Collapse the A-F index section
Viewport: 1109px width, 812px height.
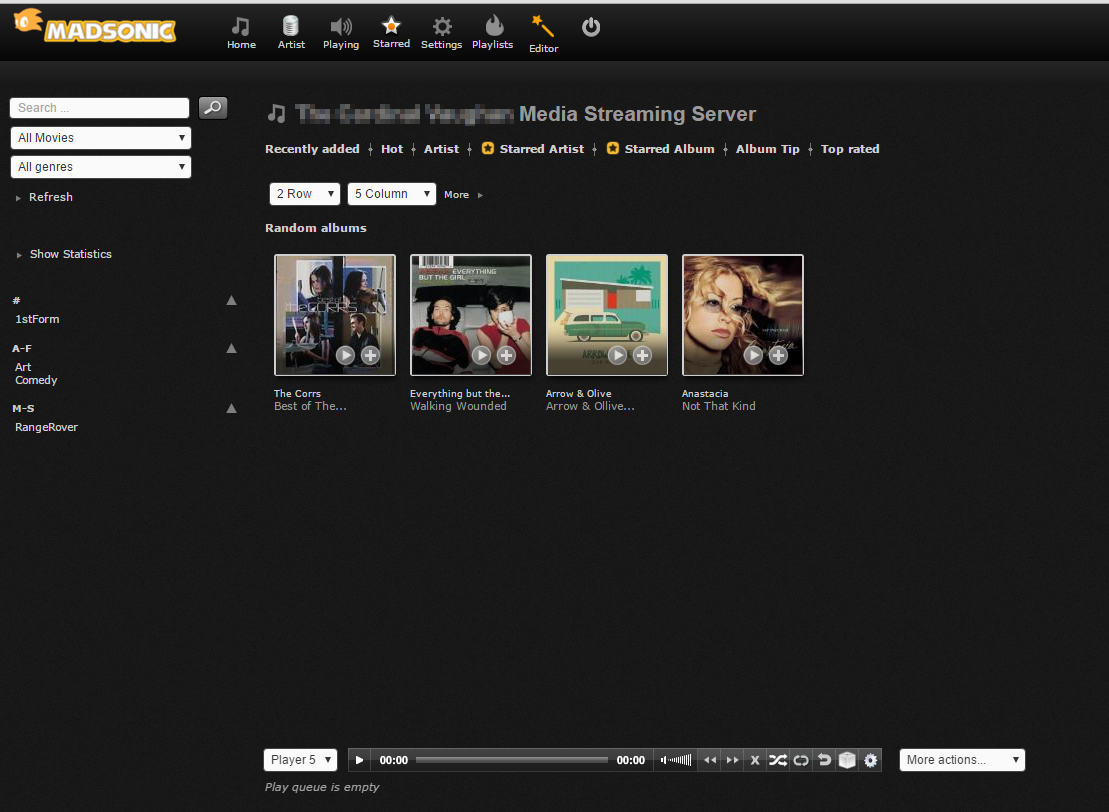tap(231, 348)
